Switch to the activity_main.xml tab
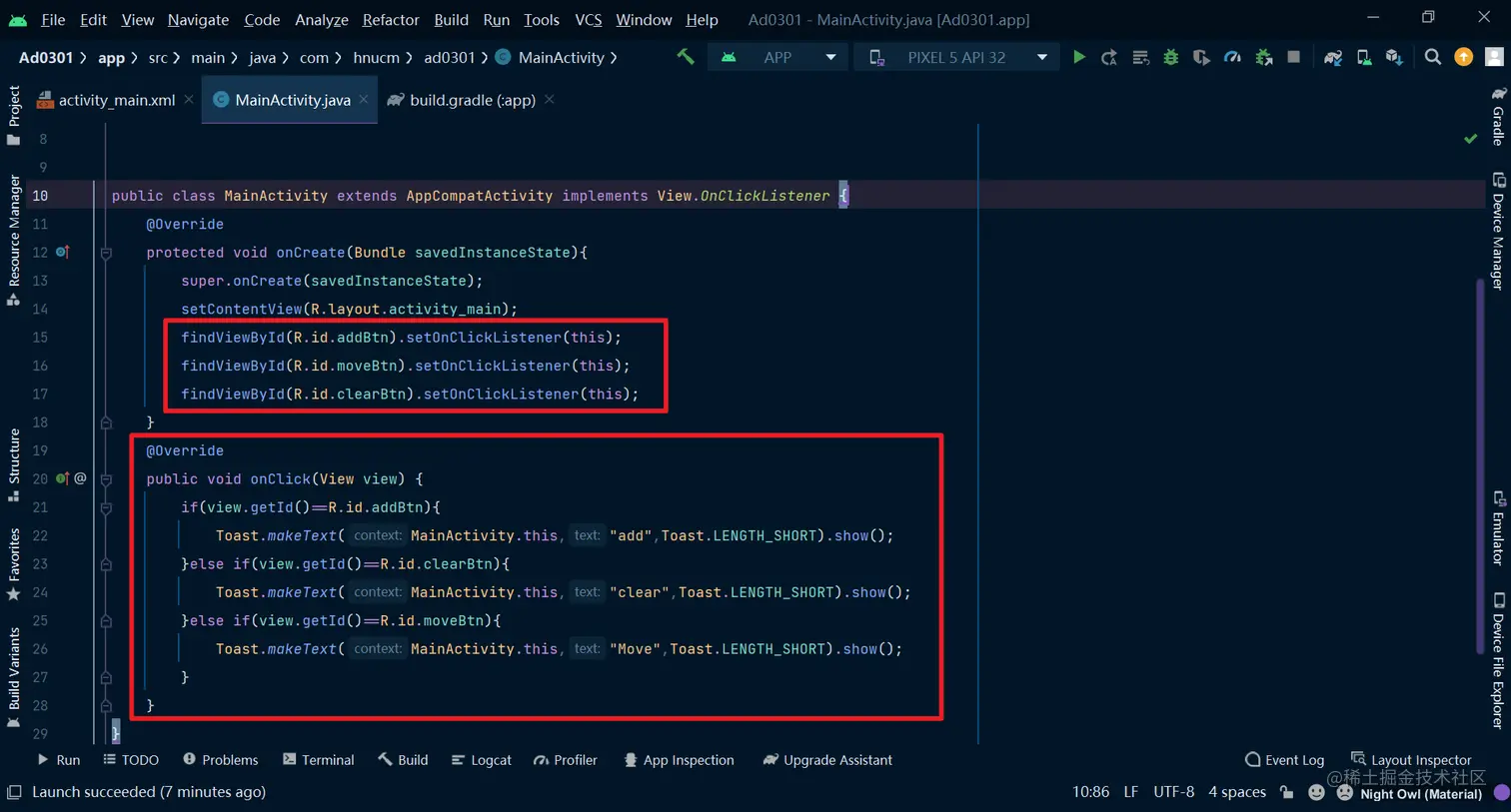Screen dimensions: 1511x812 [116, 100]
